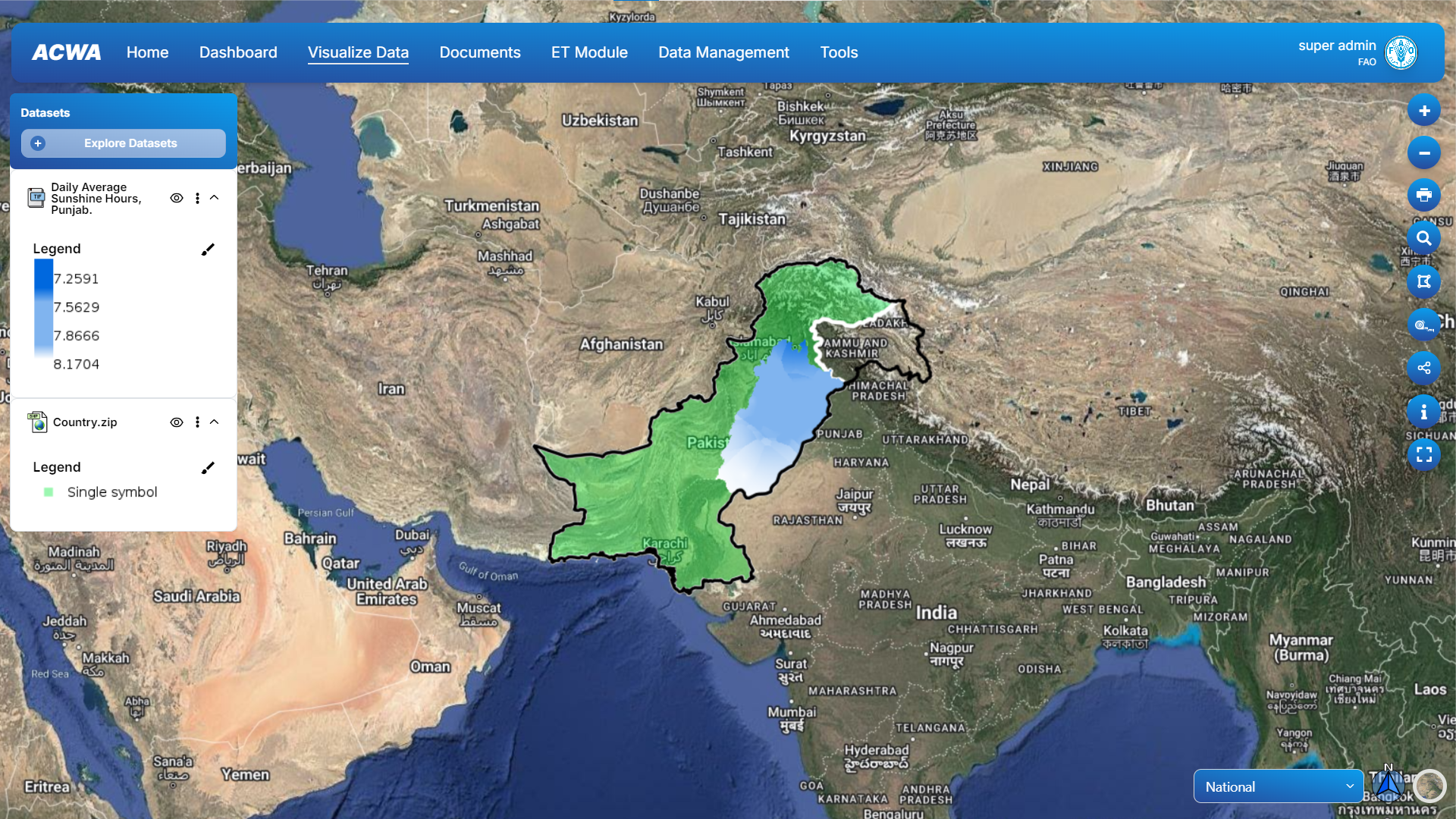
Task: Collapse the Sunshine Hours layer panel
Action: (215, 198)
